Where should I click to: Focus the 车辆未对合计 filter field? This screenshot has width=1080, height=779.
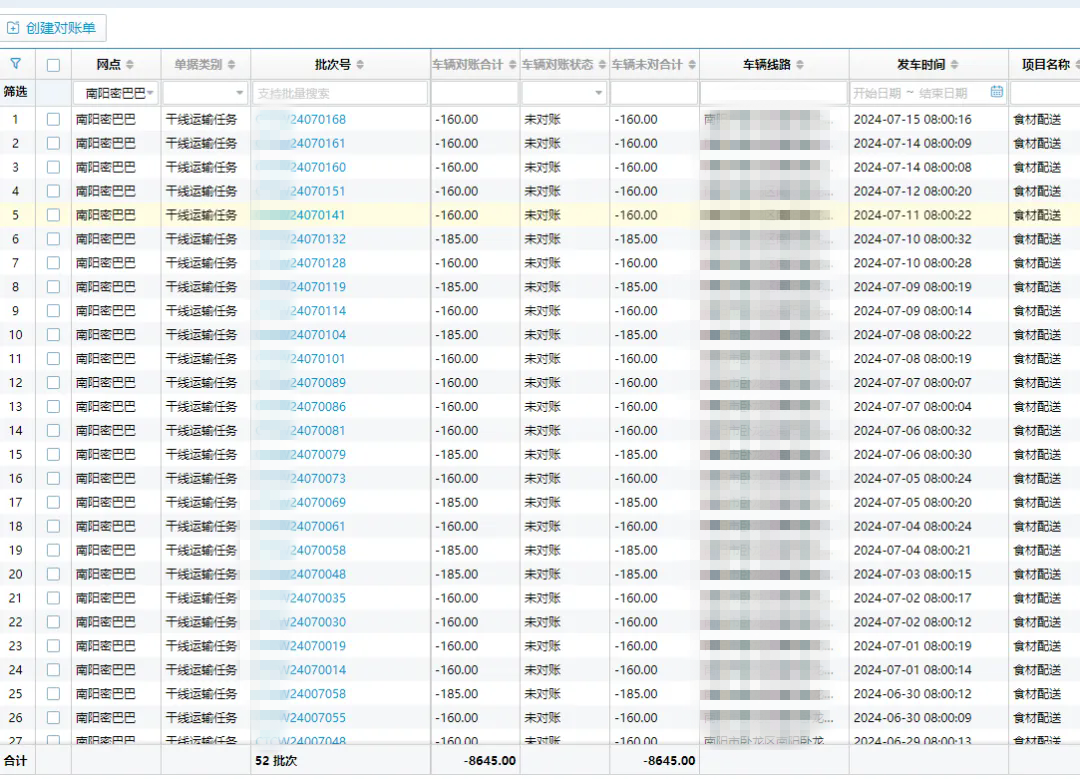[x=654, y=93]
